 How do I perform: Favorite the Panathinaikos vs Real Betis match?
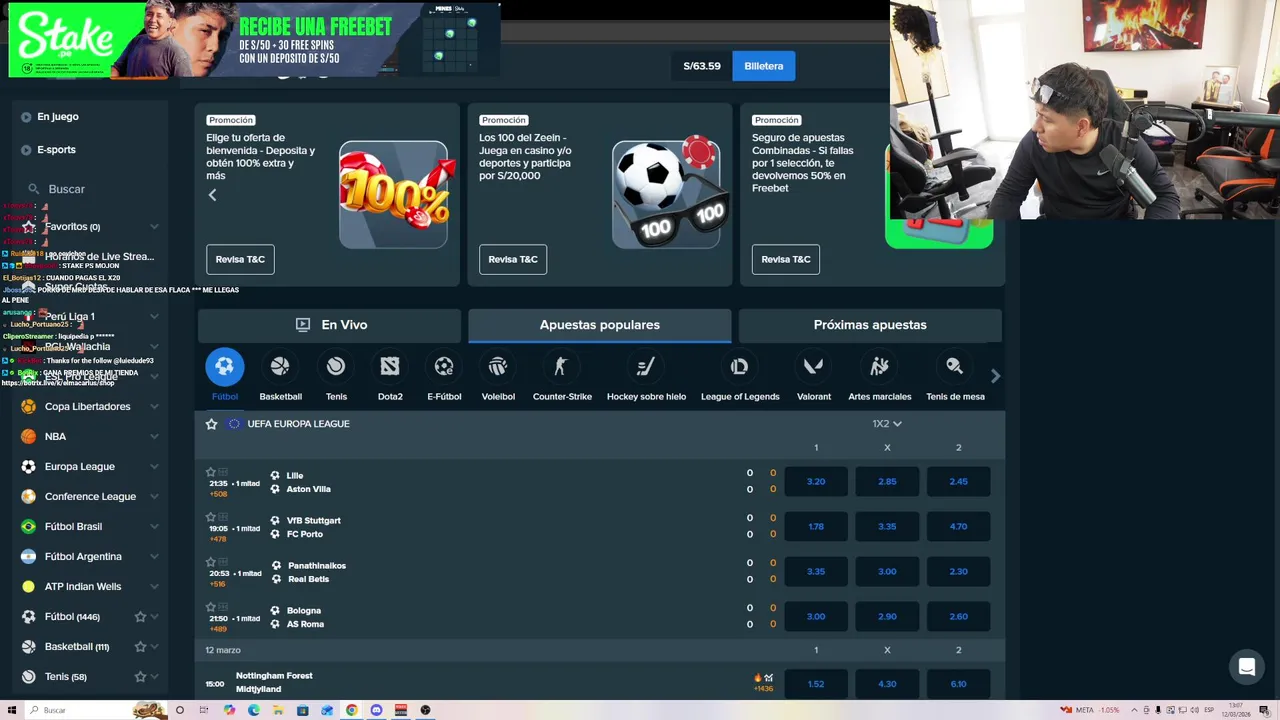[210, 562]
